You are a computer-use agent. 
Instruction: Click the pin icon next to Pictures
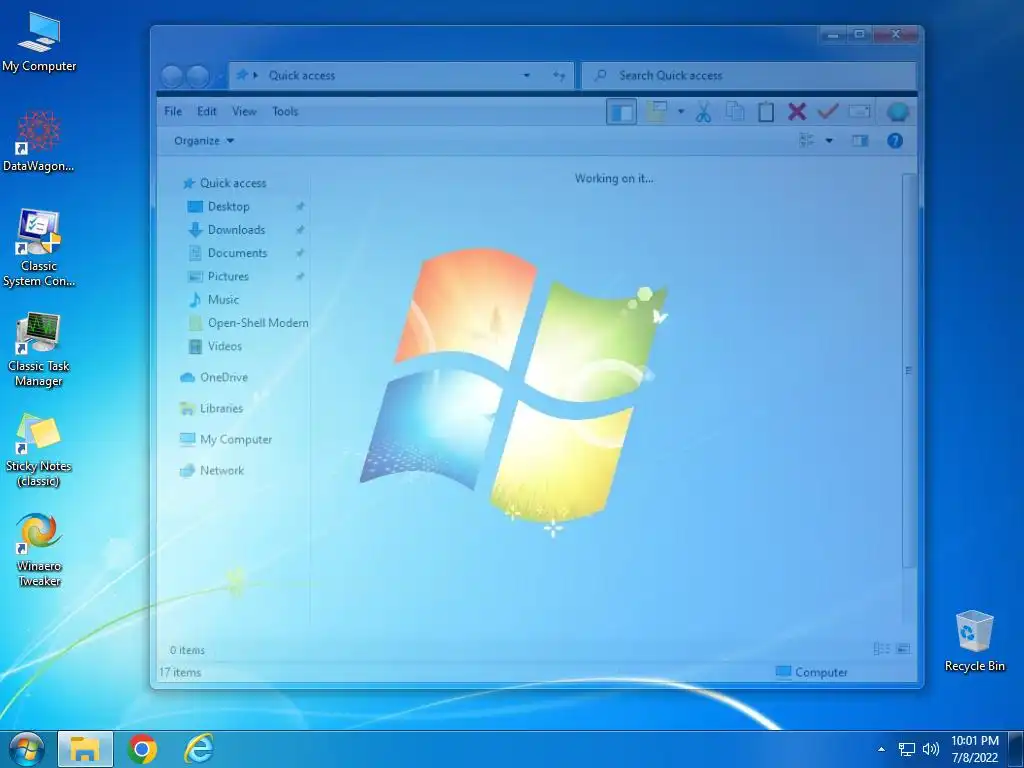point(300,277)
